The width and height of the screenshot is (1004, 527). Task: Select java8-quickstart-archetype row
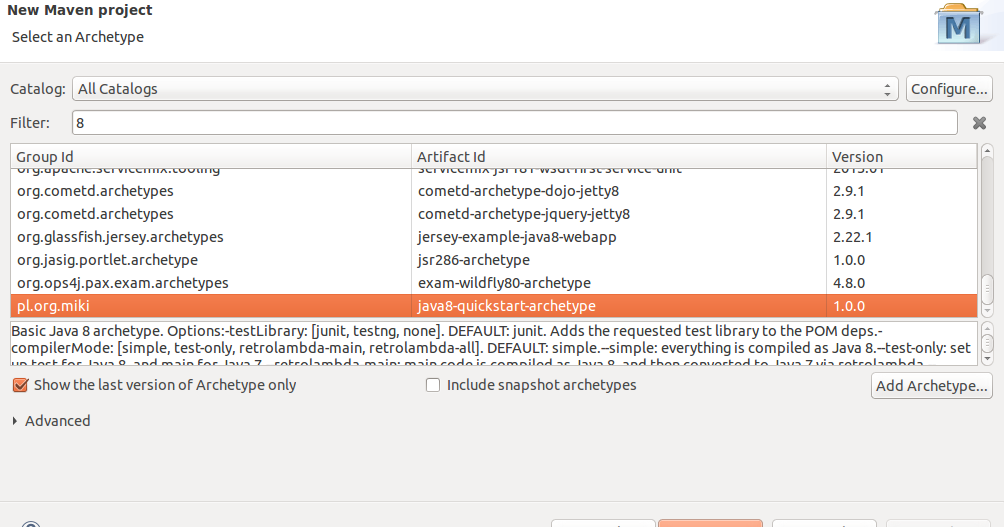coord(494,306)
